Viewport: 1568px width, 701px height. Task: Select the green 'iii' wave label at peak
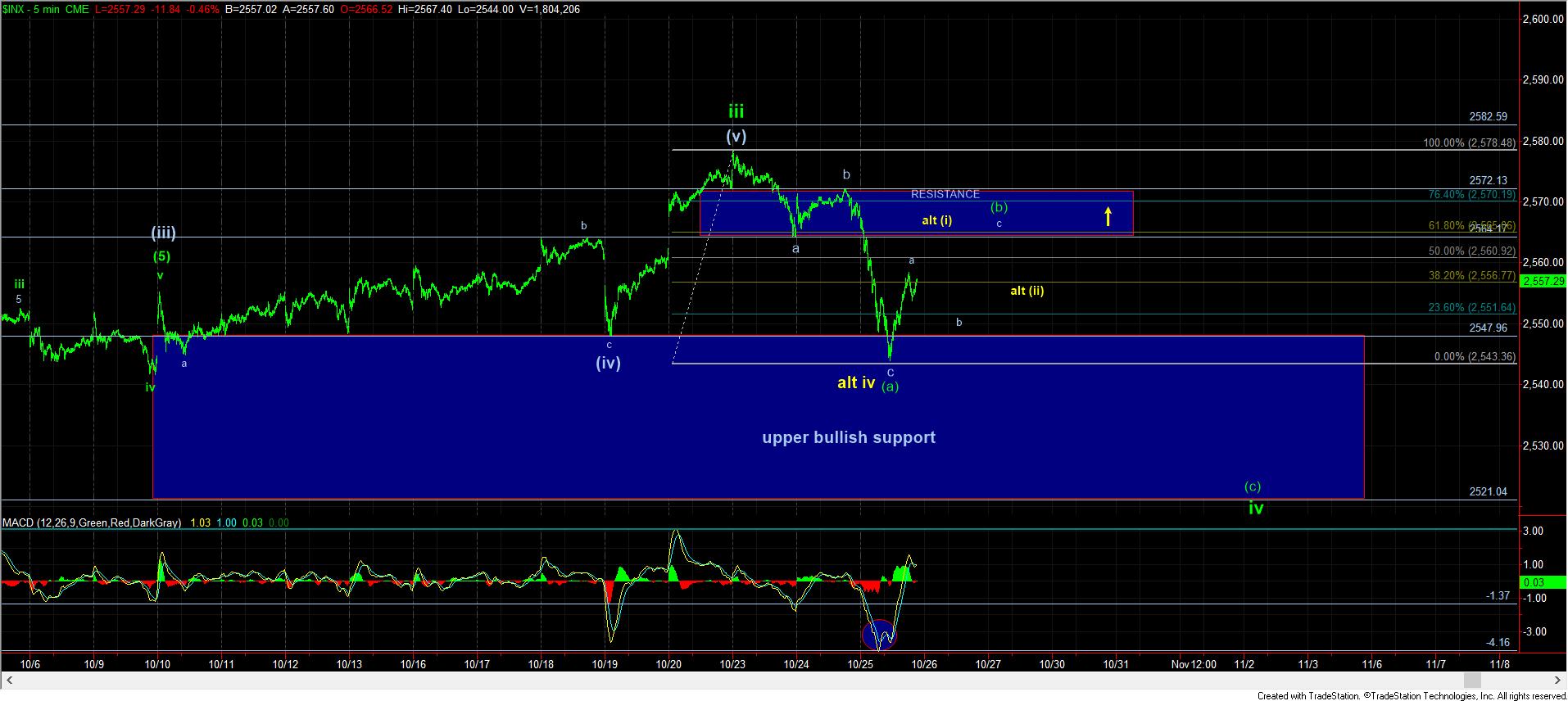(x=736, y=111)
